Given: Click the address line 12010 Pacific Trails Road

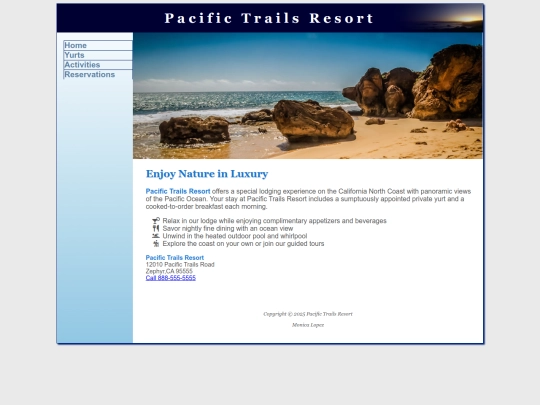Looking at the screenshot, I should (x=180, y=264).
